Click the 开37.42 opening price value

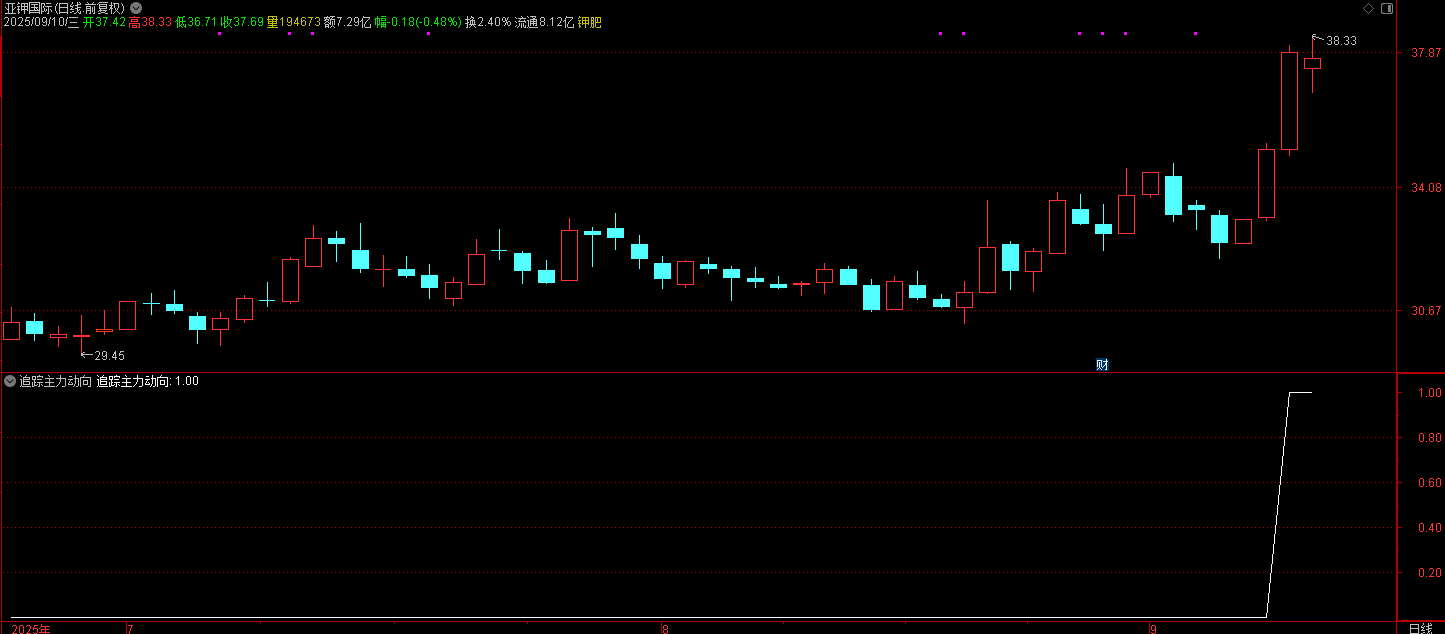104,22
